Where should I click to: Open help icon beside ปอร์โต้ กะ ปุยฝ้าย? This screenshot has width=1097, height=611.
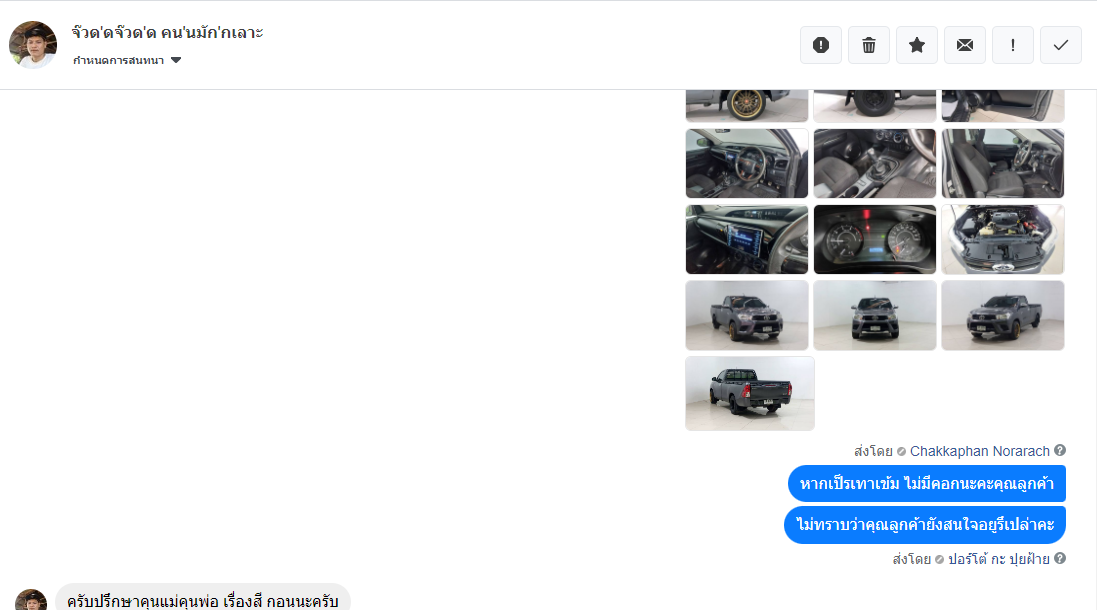[x=1060, y=559]
